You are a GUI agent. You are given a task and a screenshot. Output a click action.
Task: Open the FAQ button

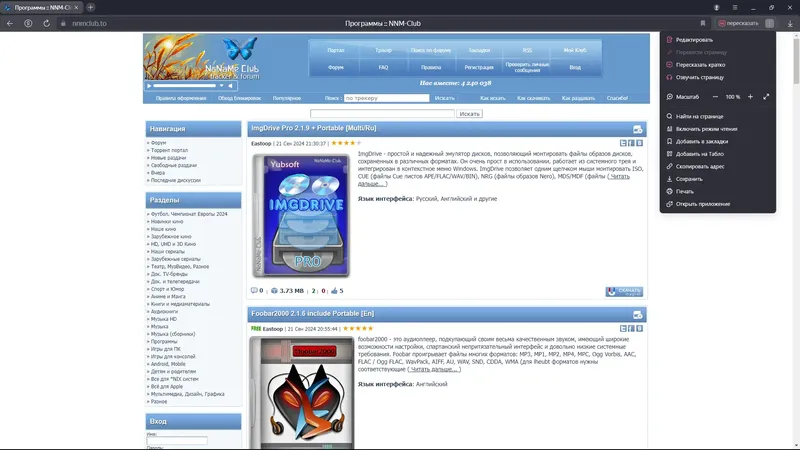click(x=383, y=67)
